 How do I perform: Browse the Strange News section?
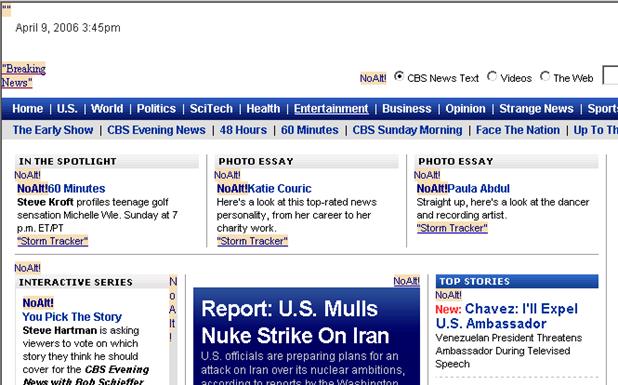[x=536, y=109]
